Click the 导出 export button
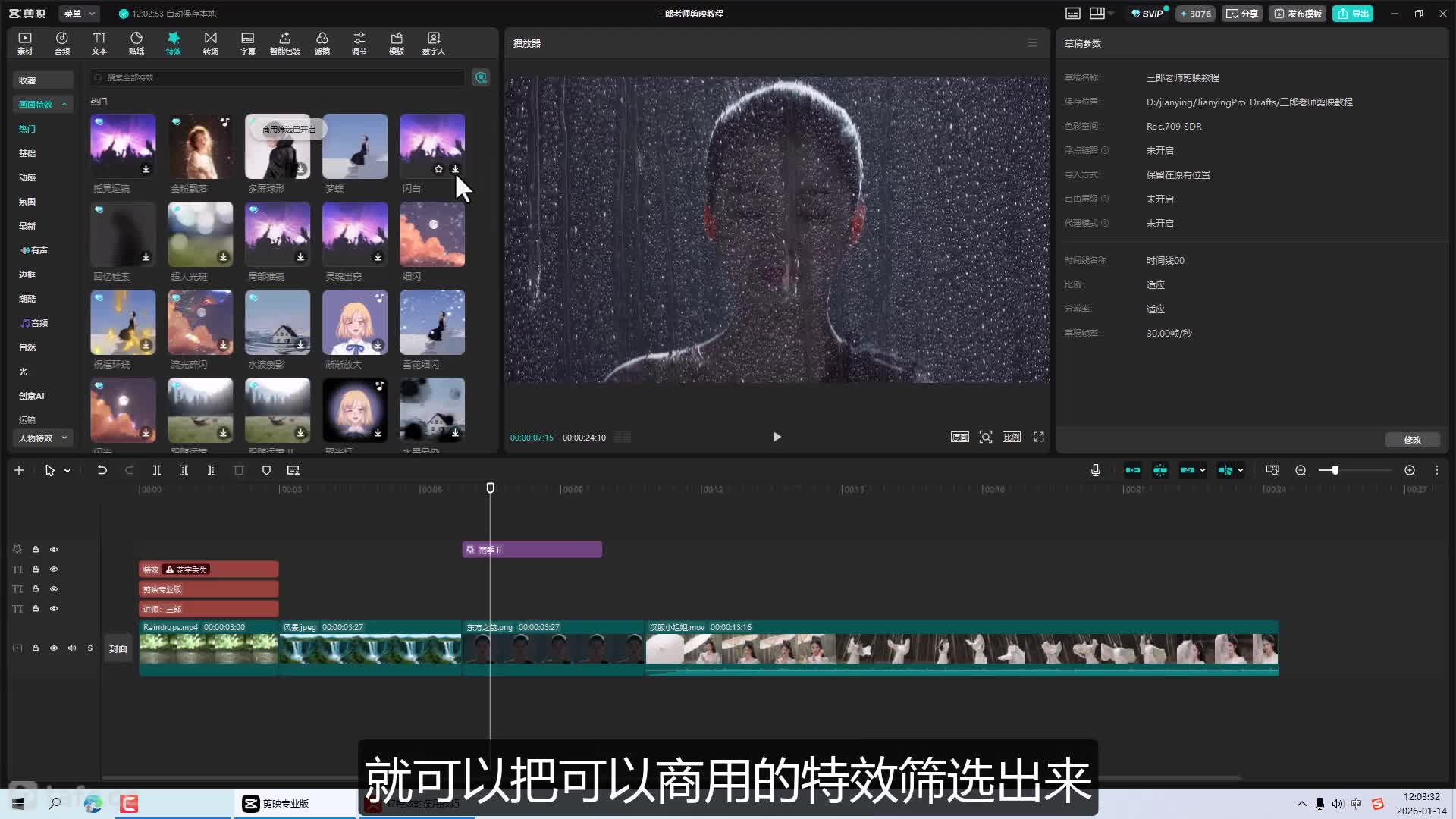The height and width of the screenshot is (819, 1456). pos(1353,14)
